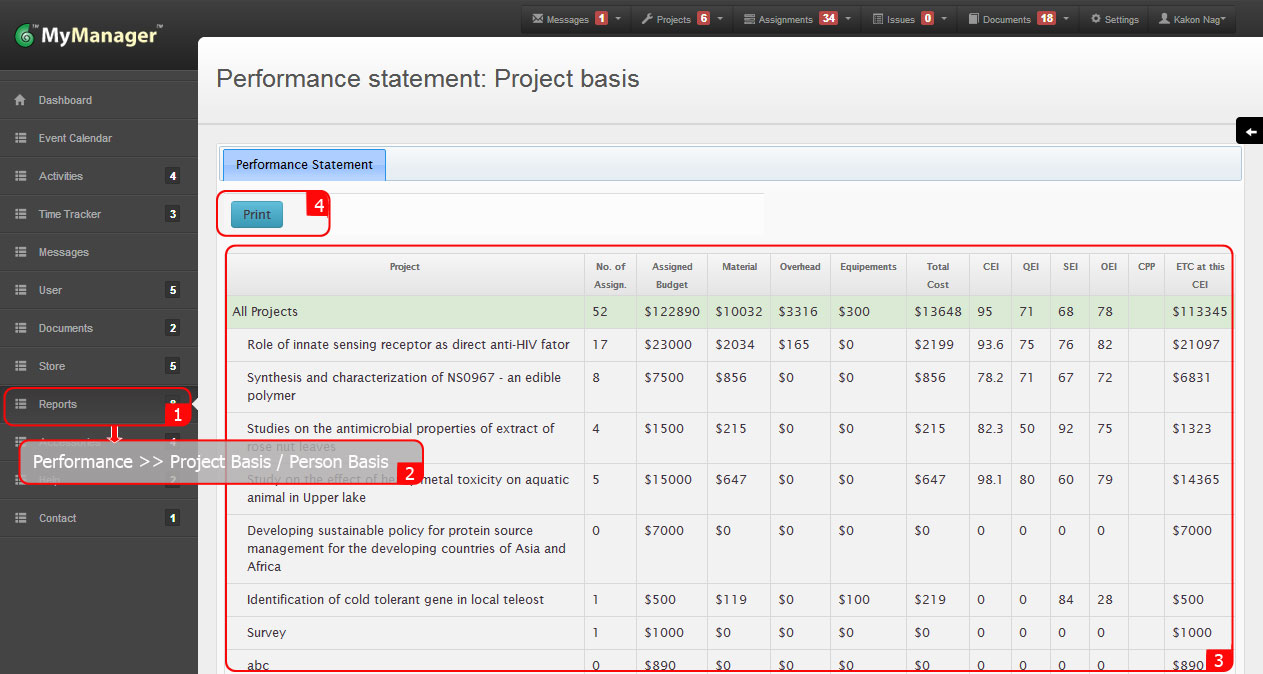1263x674 pixels.
Task: Click the envelope icon beside Messages
Action: [x=538, y=19]
